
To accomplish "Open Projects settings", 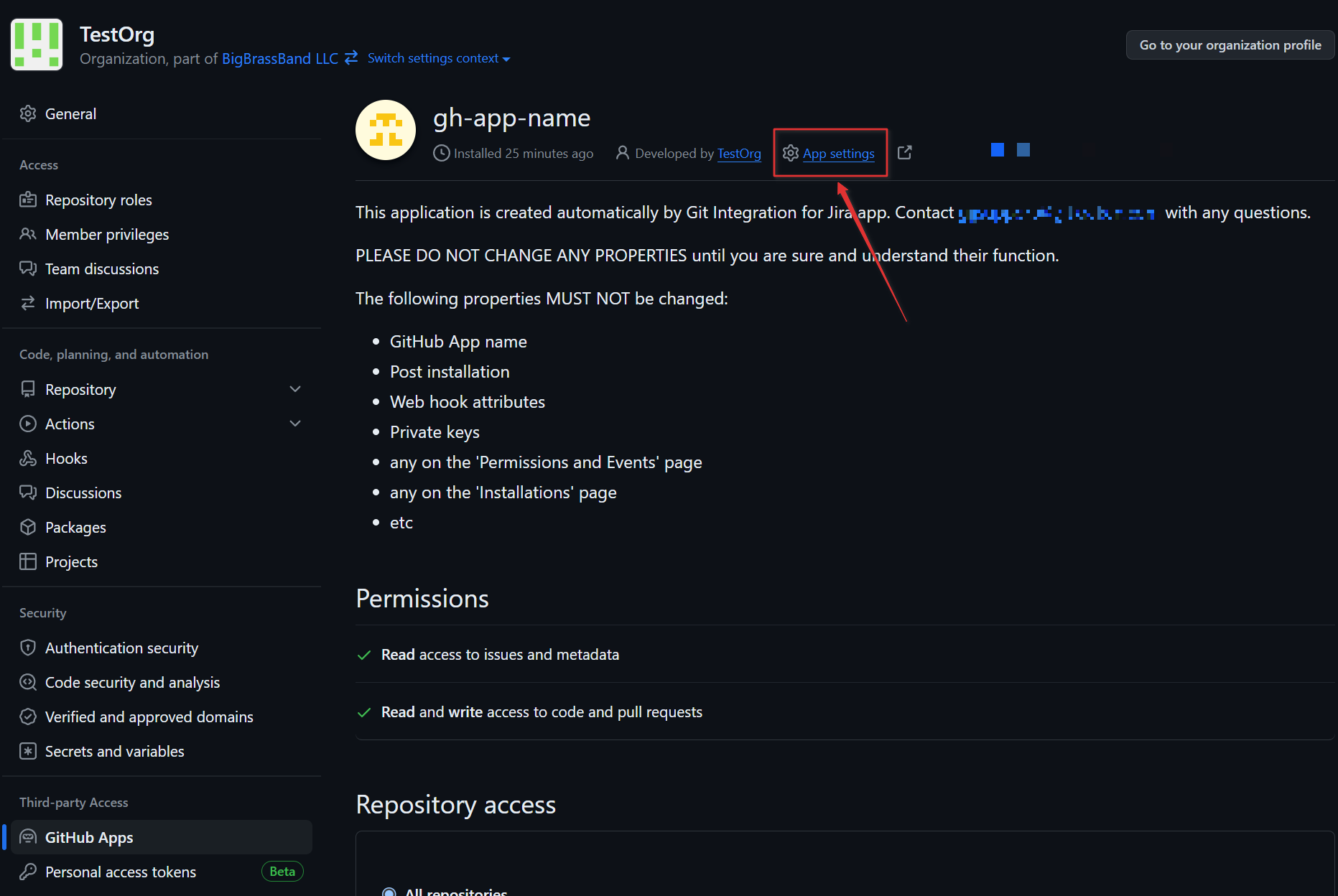I will pos(71,561).
